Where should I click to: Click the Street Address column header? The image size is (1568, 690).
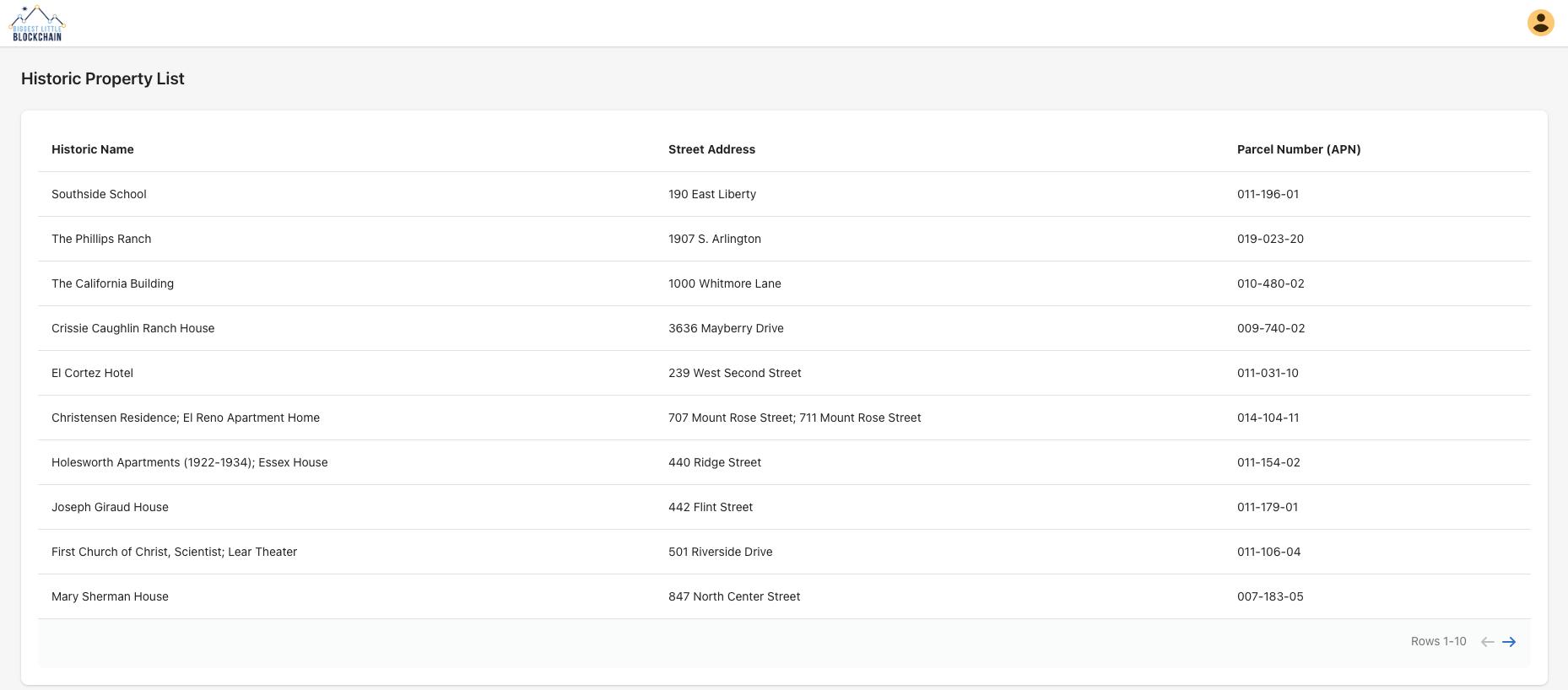coord(711,149)
